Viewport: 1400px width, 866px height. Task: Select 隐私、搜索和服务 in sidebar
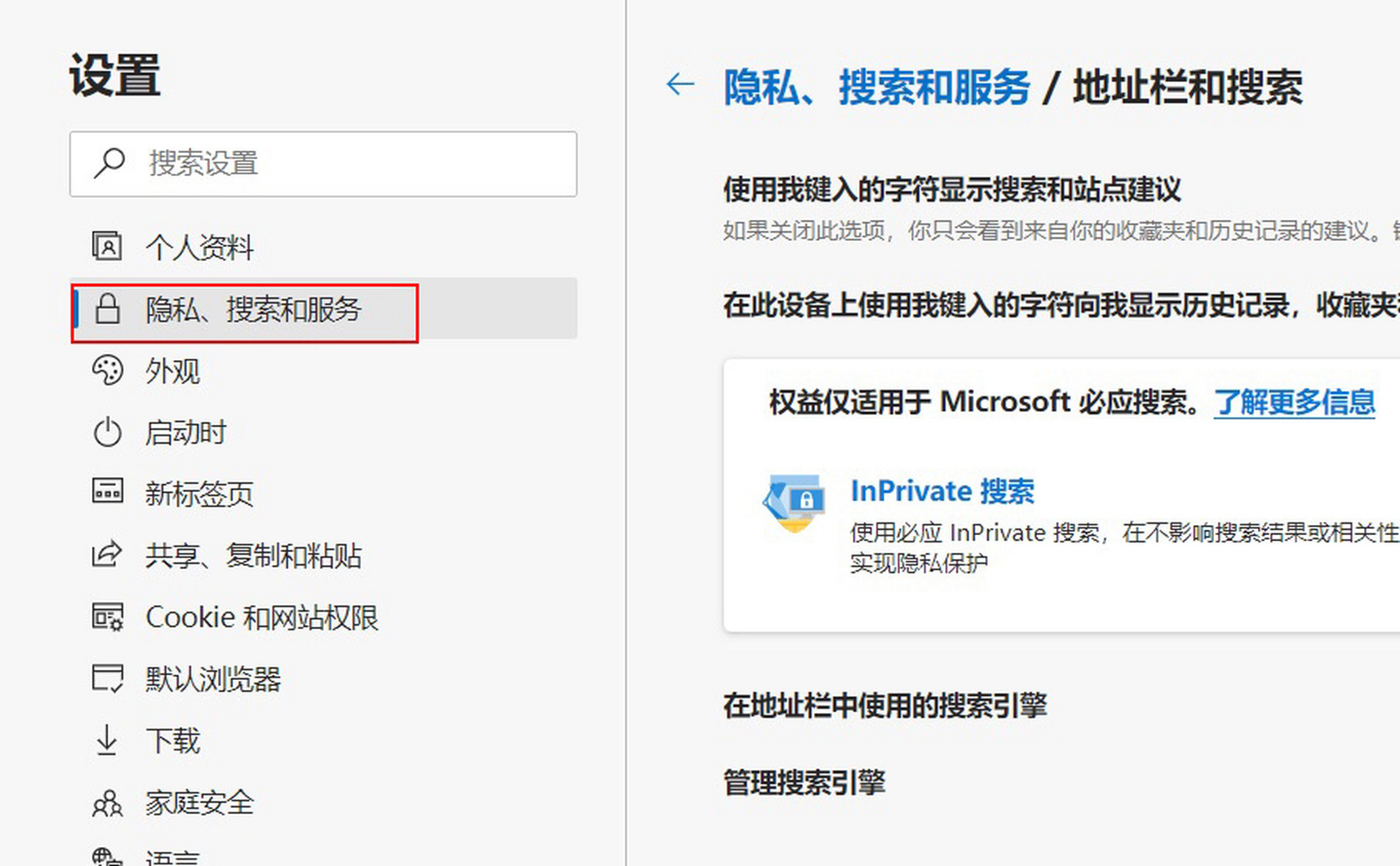[323, 309]
